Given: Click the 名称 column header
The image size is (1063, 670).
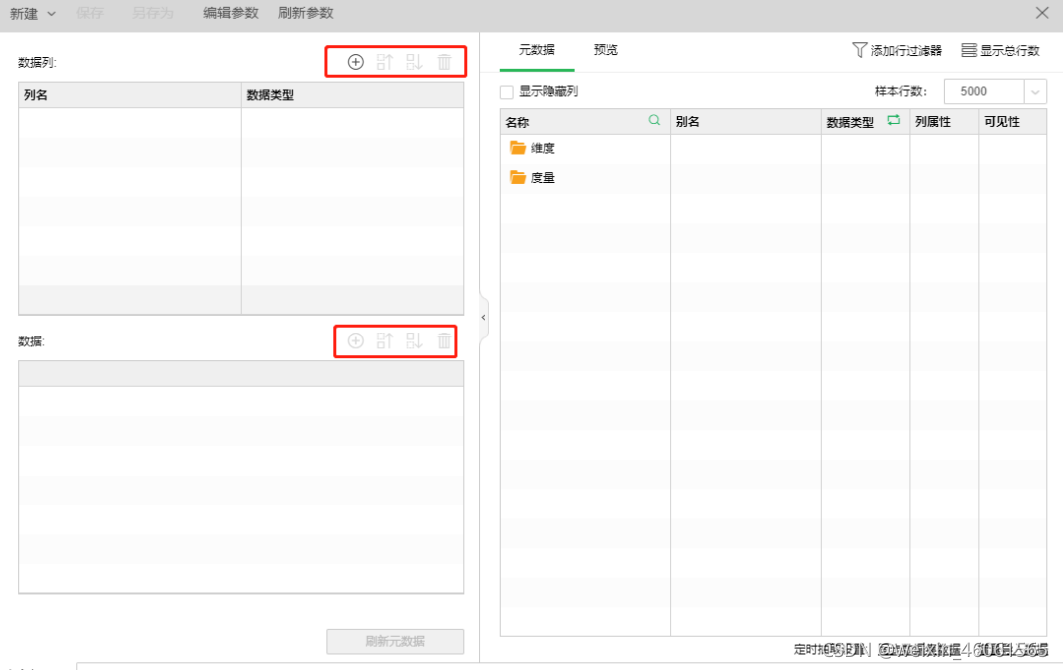Looking at the screenshot, I should (585, 122).
